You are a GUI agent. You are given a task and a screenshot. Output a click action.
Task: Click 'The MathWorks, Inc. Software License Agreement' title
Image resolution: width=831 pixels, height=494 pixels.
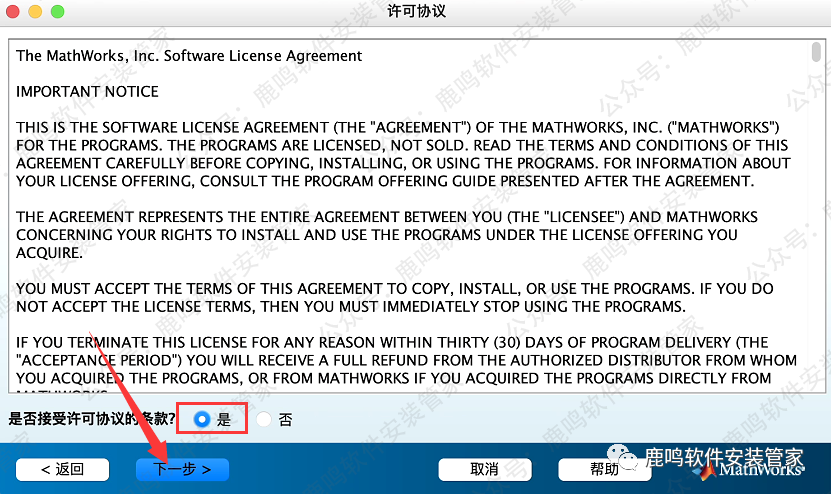[x=189, y=56]
